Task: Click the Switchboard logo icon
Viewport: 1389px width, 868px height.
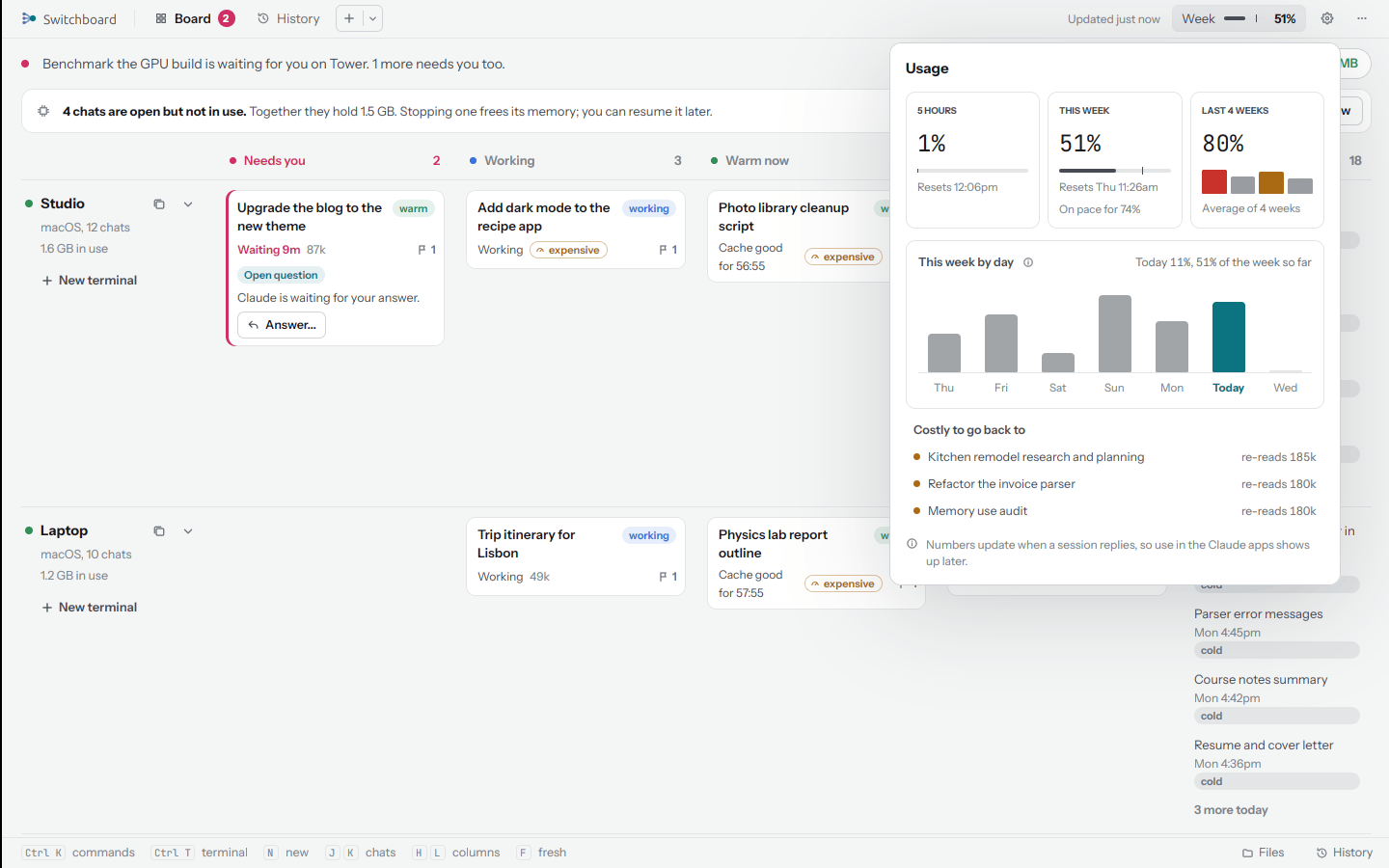Action: click(29, 18)
